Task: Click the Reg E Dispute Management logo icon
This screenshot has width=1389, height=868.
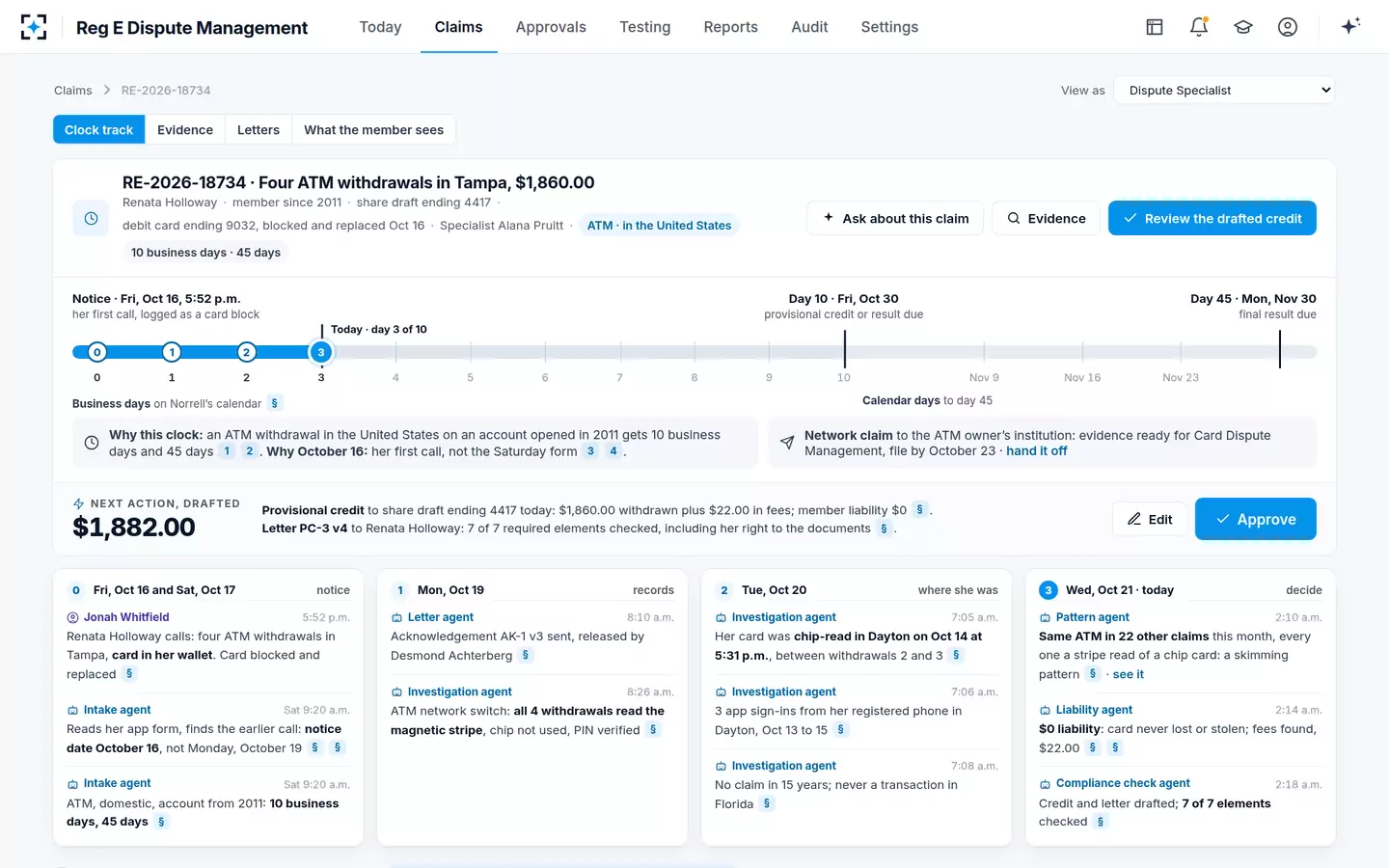Action: coord(34,27)
